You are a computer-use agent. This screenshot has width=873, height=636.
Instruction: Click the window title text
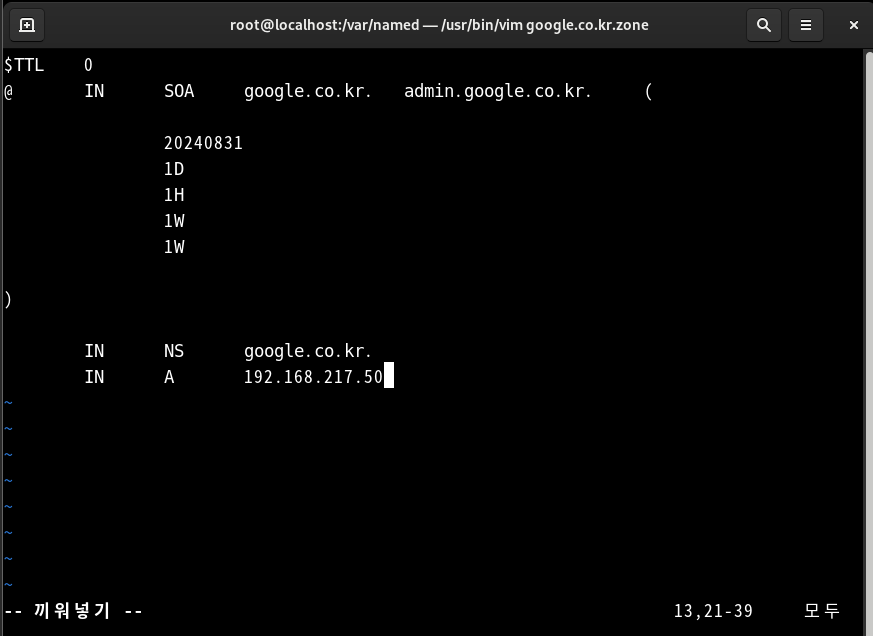coord(439,25)
